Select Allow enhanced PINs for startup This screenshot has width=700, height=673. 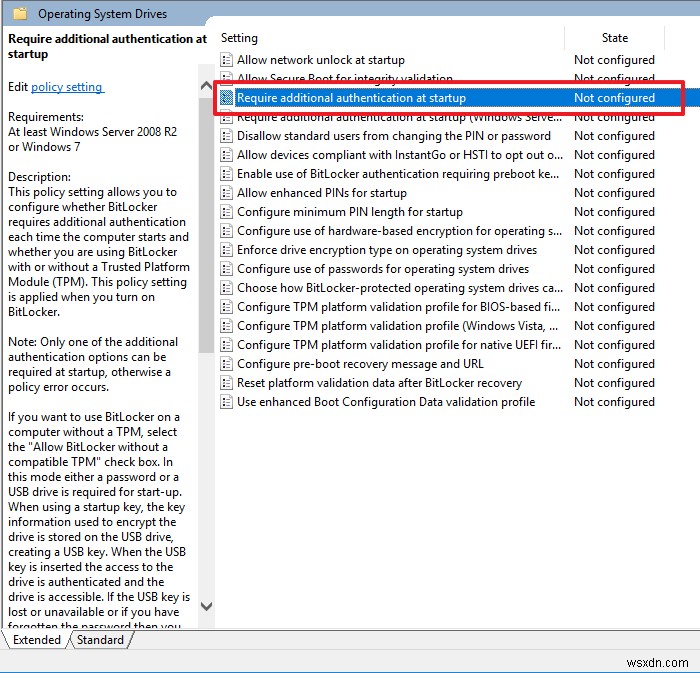pyautogui.click(x=322, y=193)
